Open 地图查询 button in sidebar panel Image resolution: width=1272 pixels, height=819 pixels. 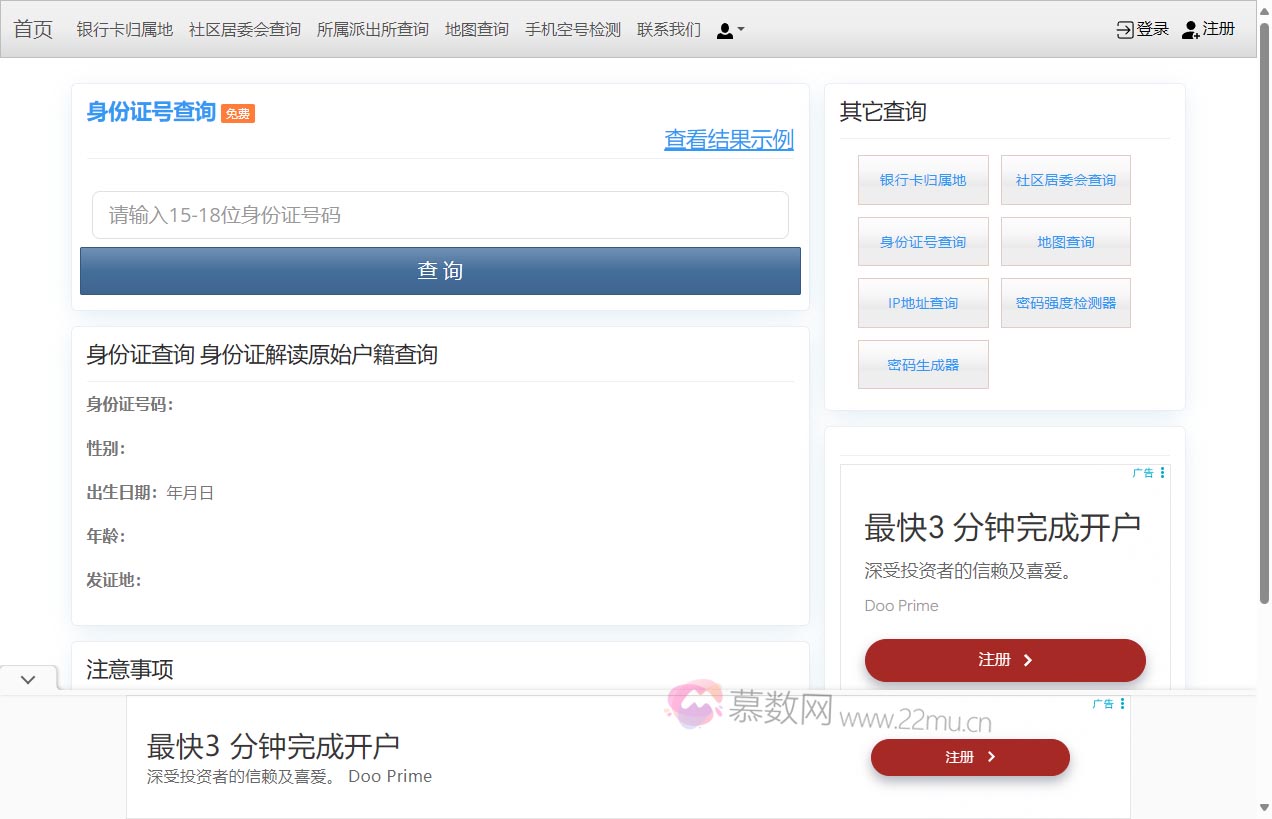[x=1065, y=242]
